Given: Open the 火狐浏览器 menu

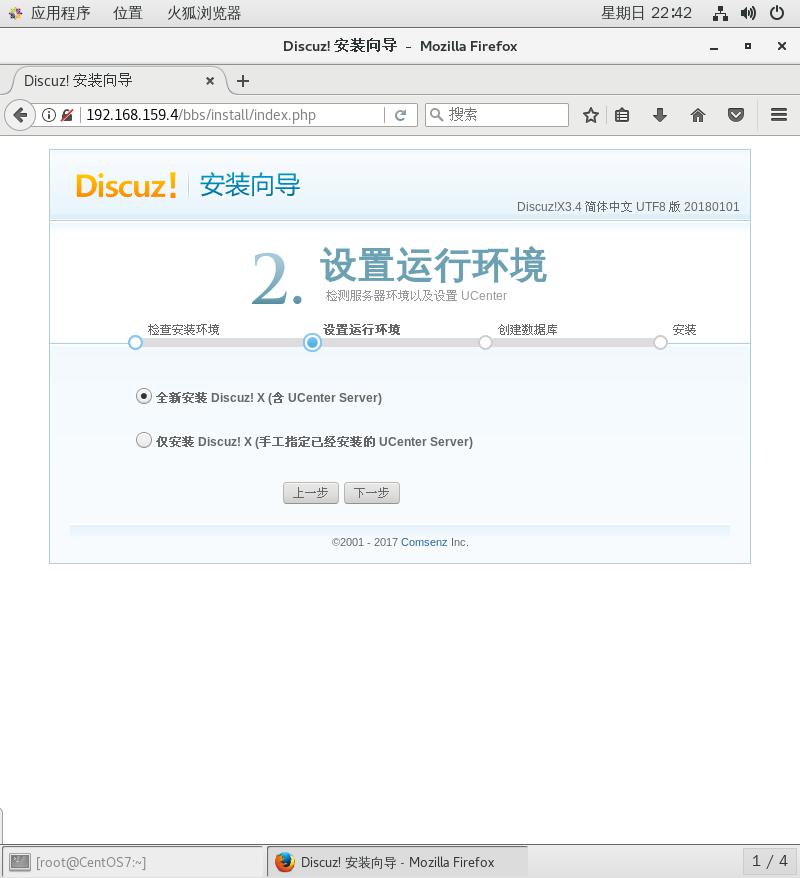Looking at the screenshot, I should pyautogui.click(x=204, y=13).
